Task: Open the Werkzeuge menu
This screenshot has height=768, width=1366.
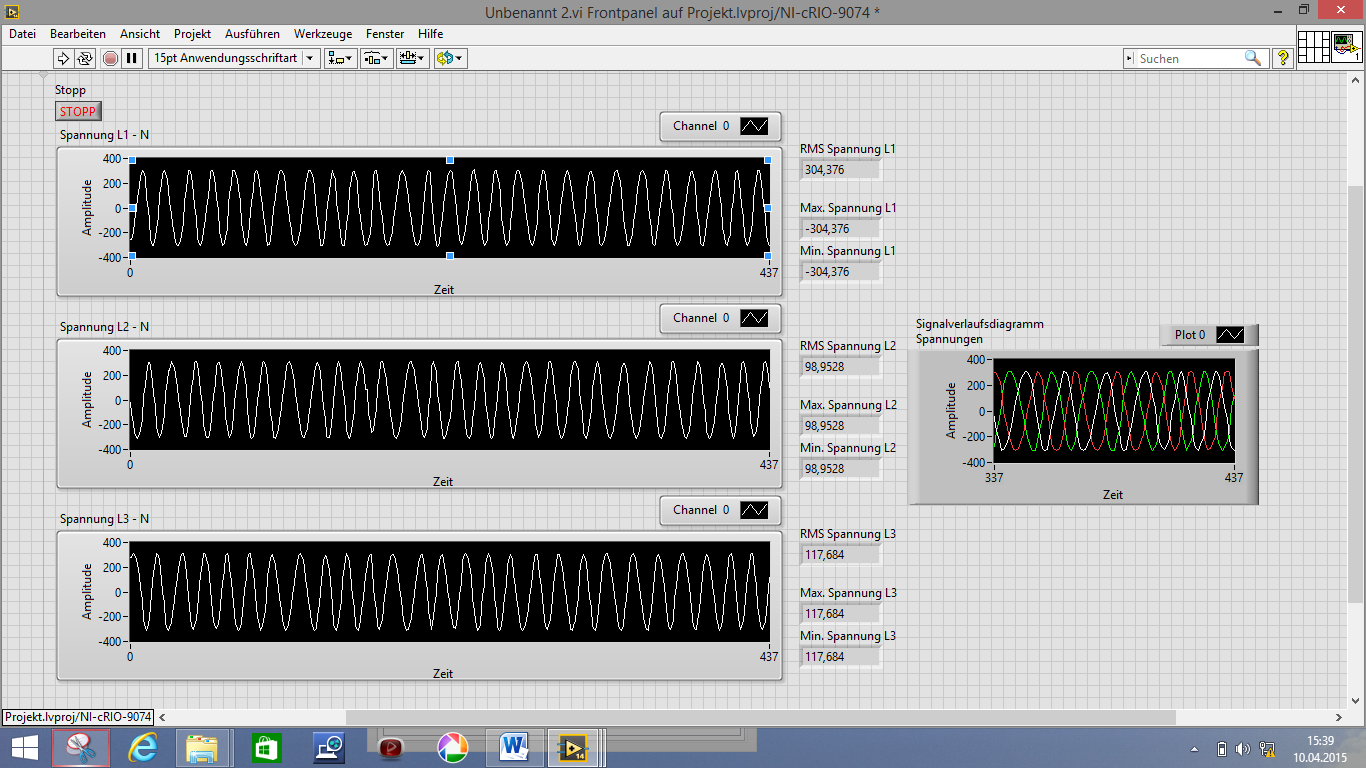Action: click(323, 34)
